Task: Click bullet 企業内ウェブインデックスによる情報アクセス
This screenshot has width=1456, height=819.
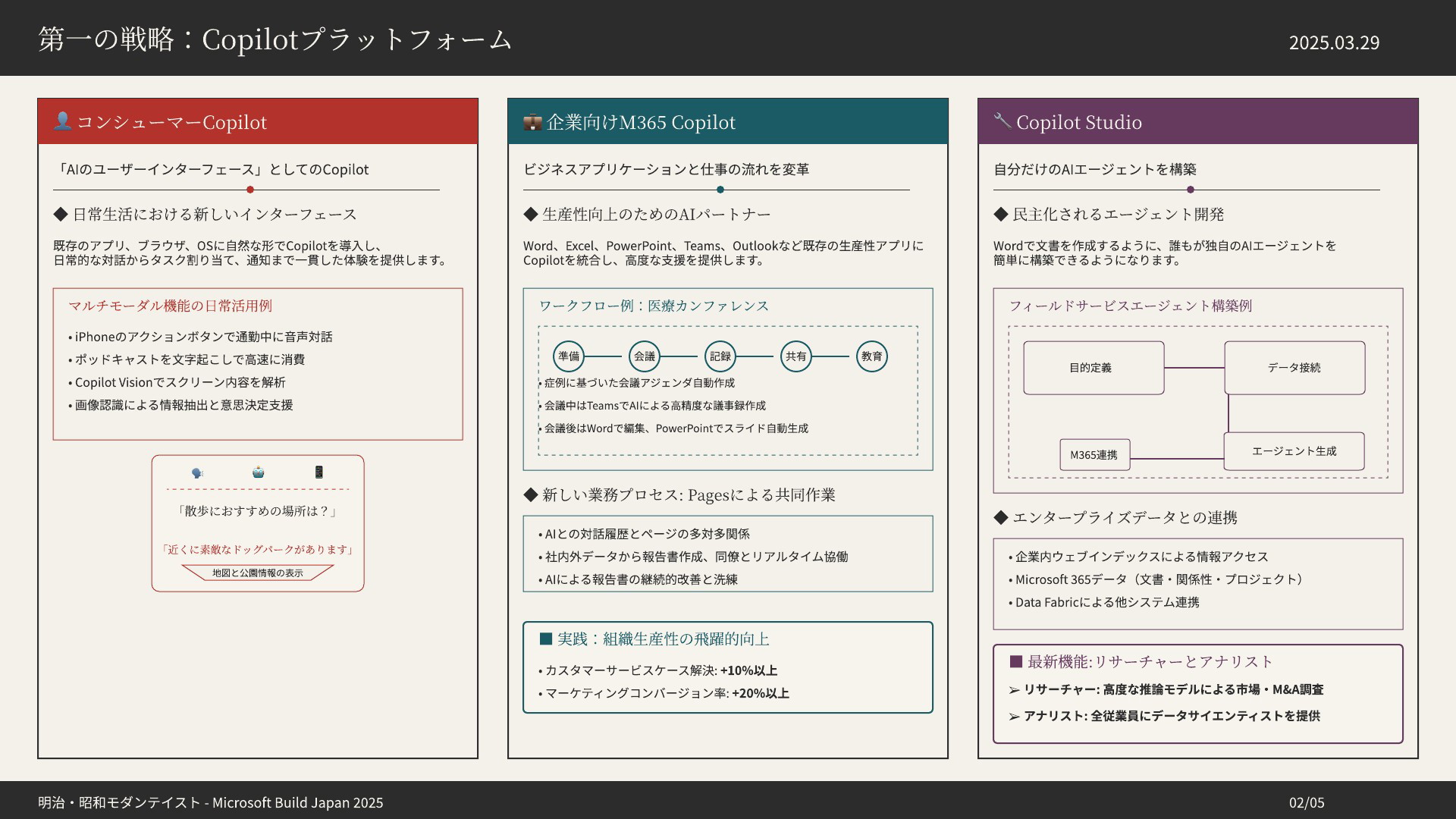Action: tap(1138, 557)
